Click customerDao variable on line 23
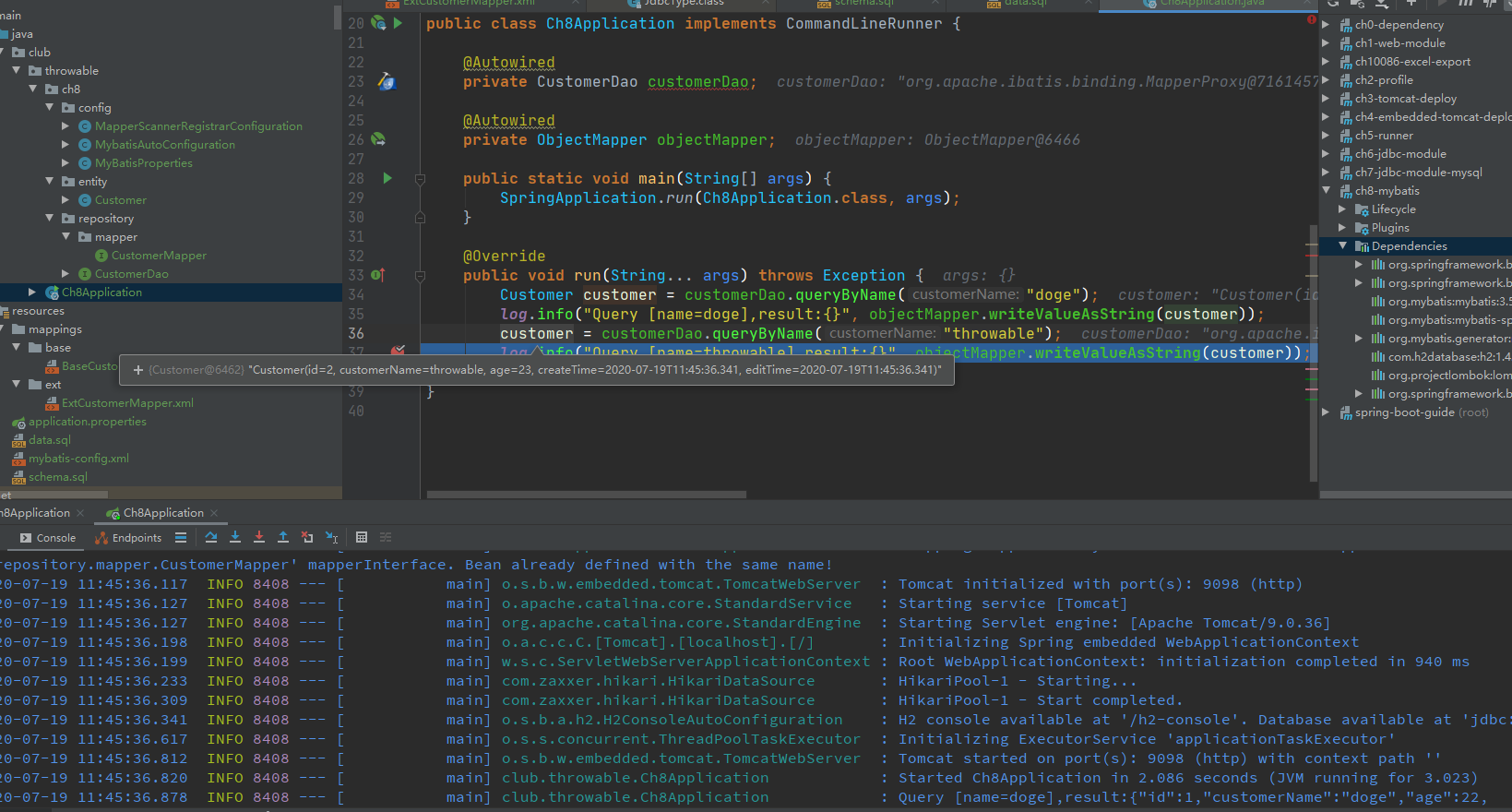 tap(697, 82)
